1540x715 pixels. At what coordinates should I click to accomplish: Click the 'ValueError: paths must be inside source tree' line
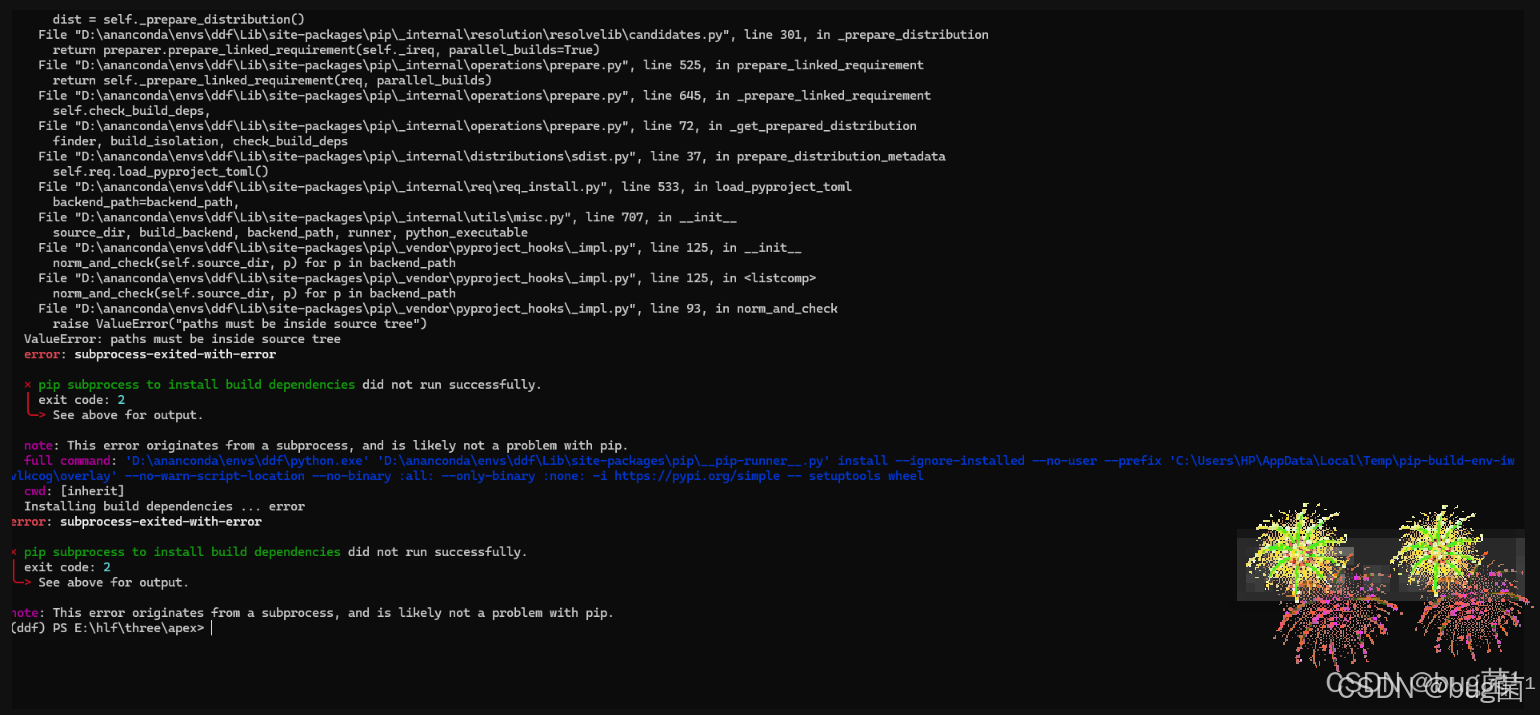coord(182,339)
